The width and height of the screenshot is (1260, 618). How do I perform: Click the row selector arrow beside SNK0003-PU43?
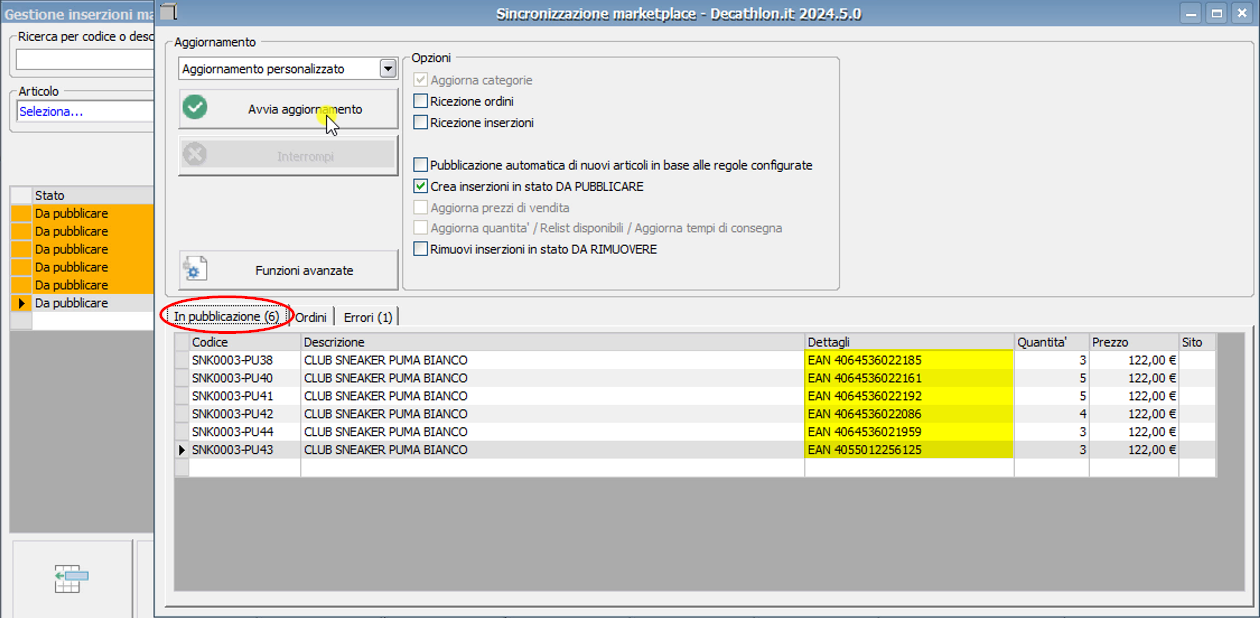[x=182, y=450]
